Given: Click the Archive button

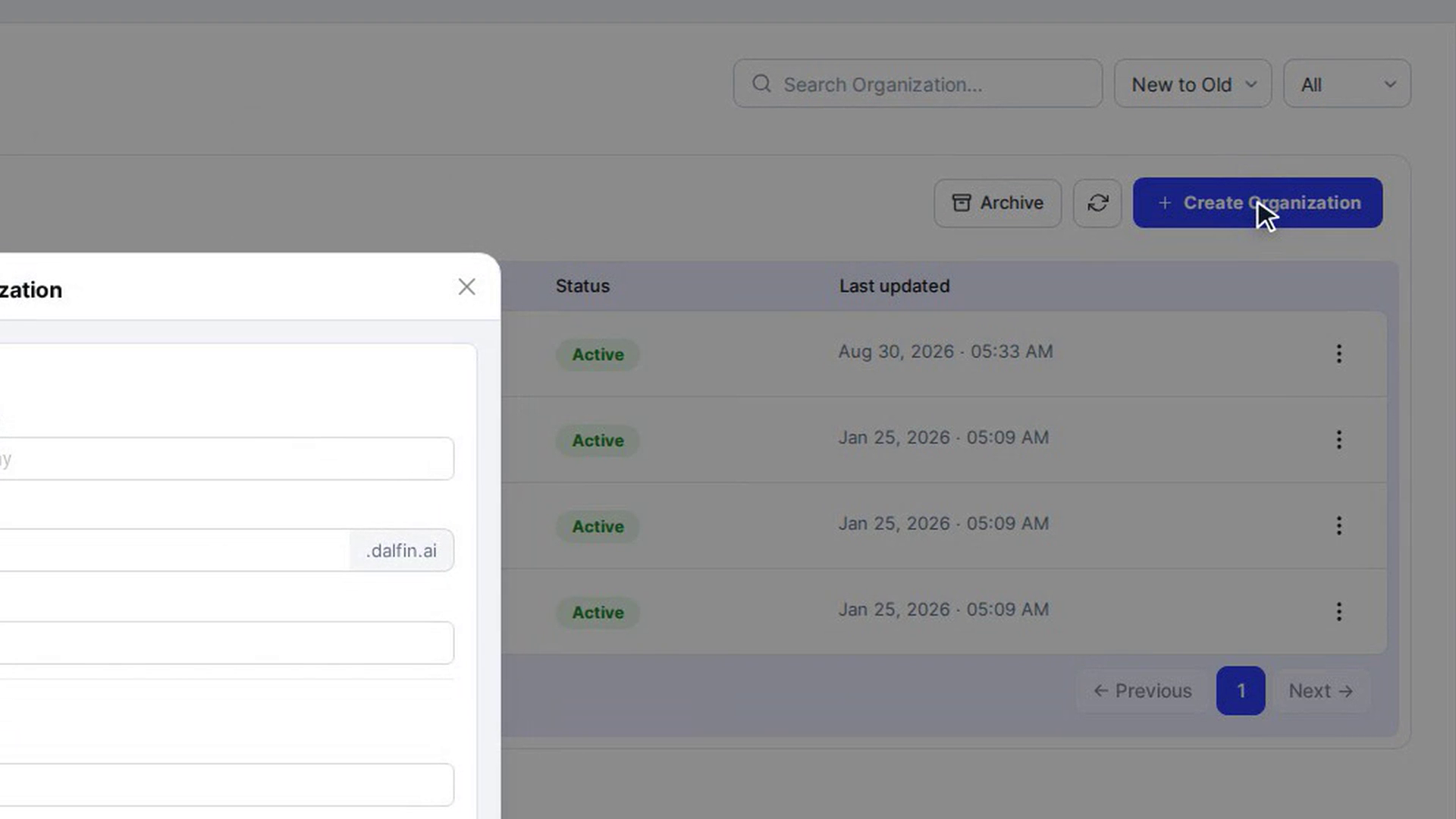Looking at the screenshot, I should [x=997, y=203].
